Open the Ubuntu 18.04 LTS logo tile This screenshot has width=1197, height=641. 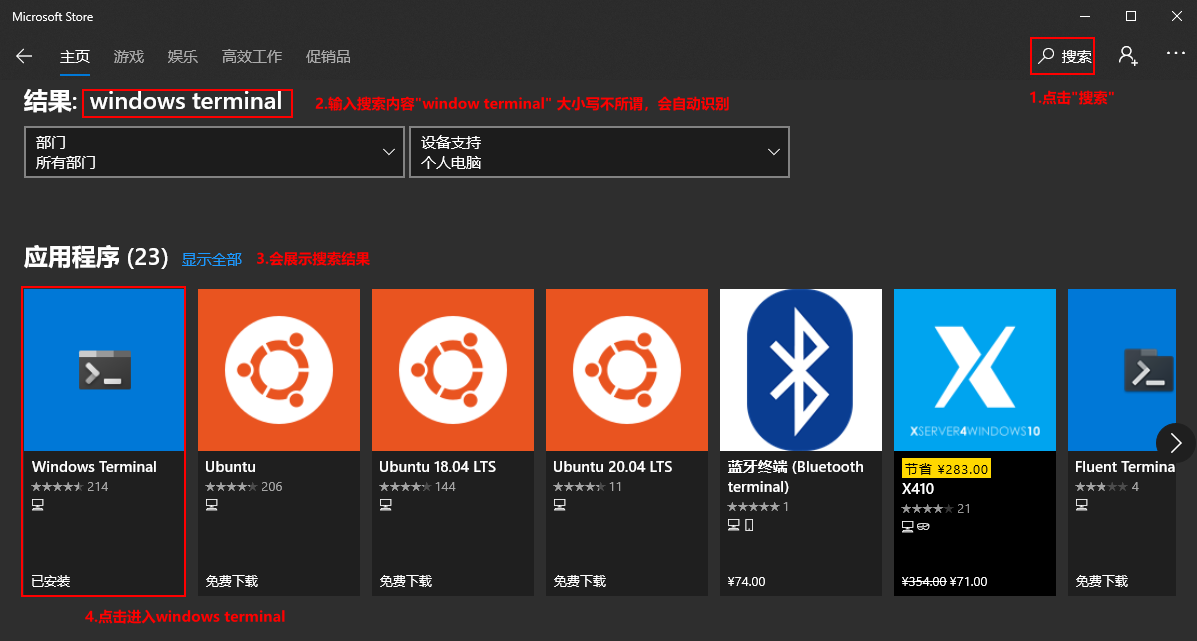tap(453, 369)
